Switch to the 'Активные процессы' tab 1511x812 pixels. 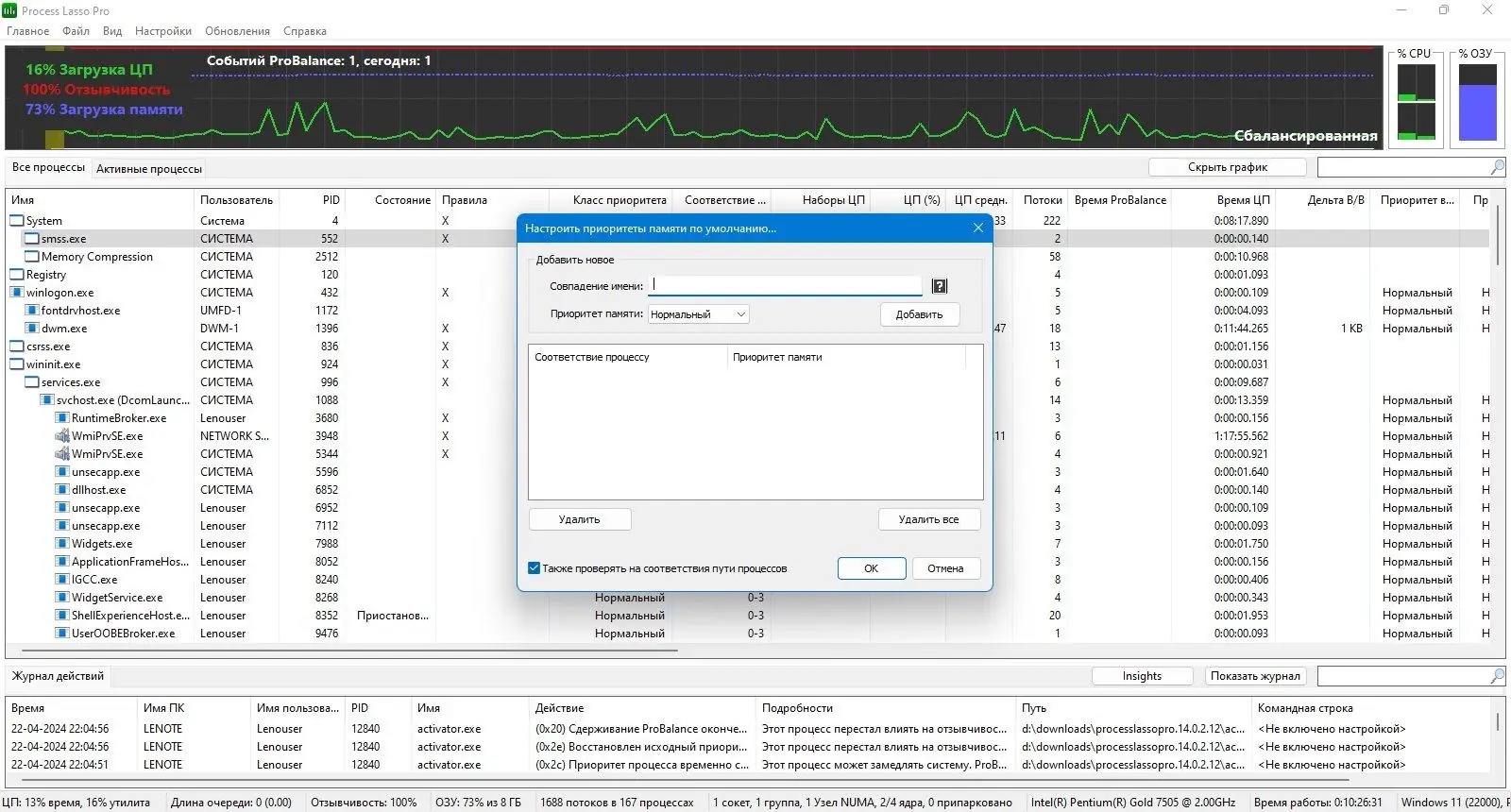149,169
